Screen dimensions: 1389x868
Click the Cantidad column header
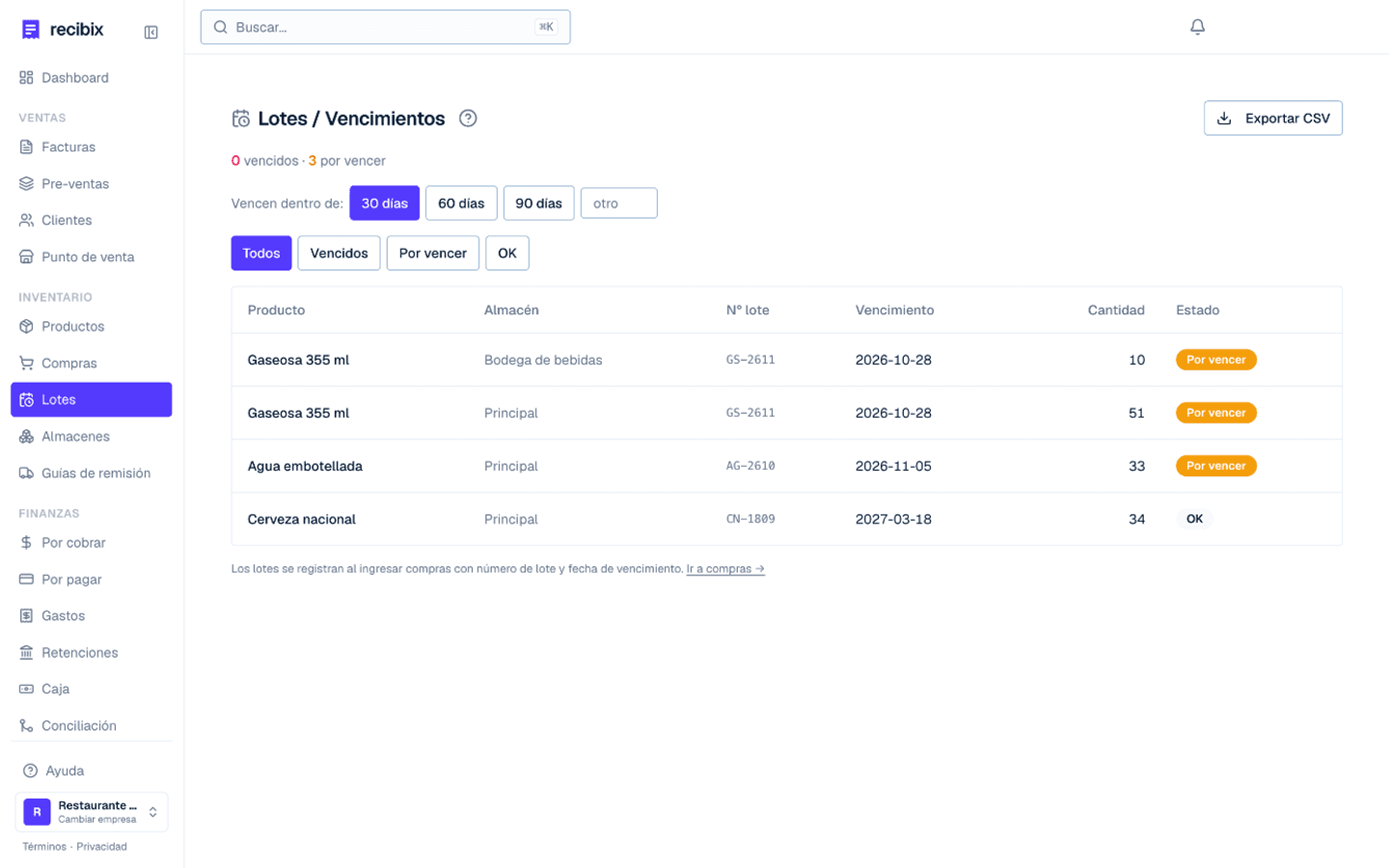1116,311
